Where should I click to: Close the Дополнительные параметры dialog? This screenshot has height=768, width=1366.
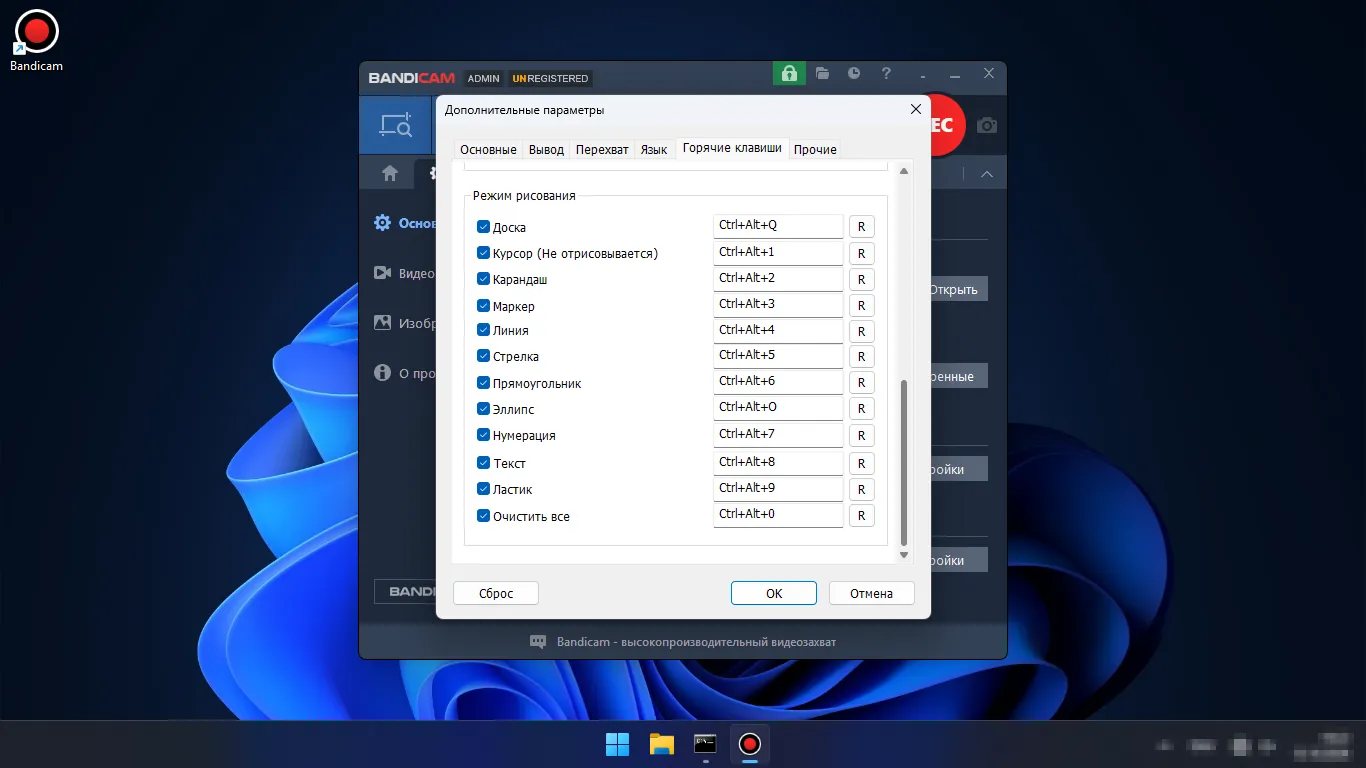[x=915, y=109]
